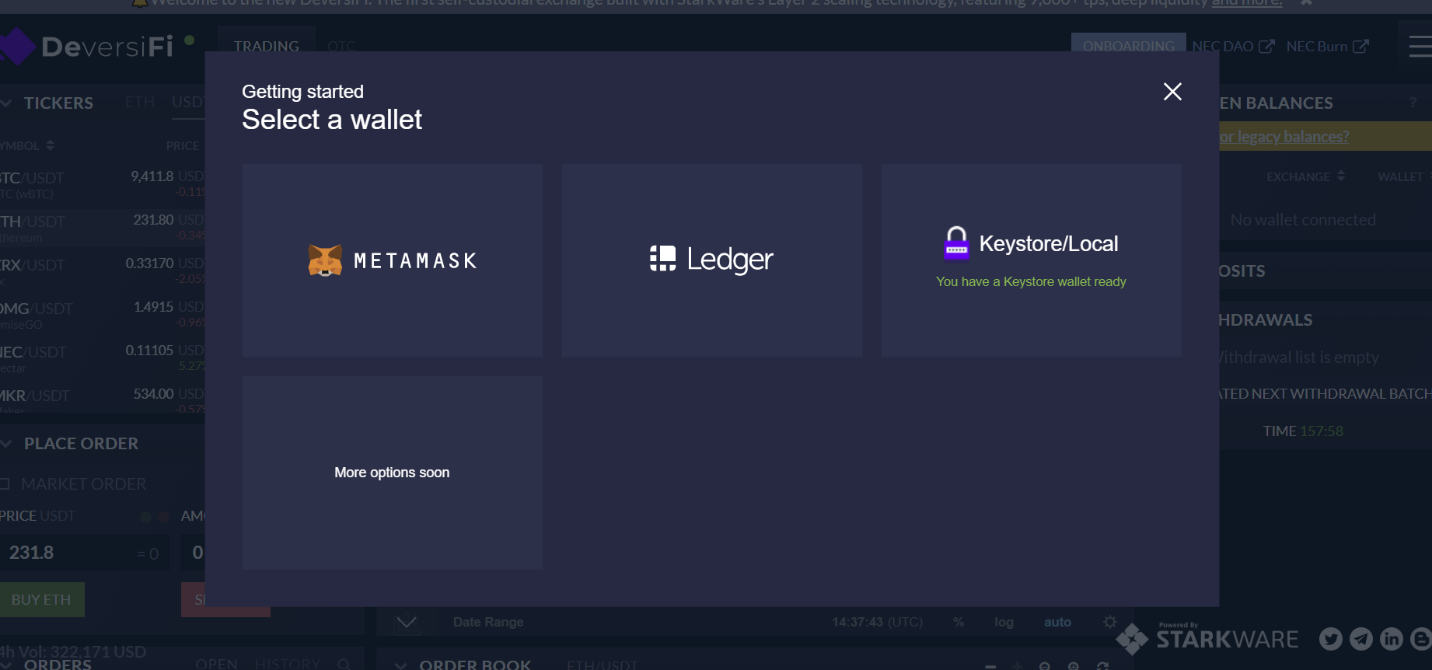
Task: Click the More options soon tile
Action: point(392,472)
